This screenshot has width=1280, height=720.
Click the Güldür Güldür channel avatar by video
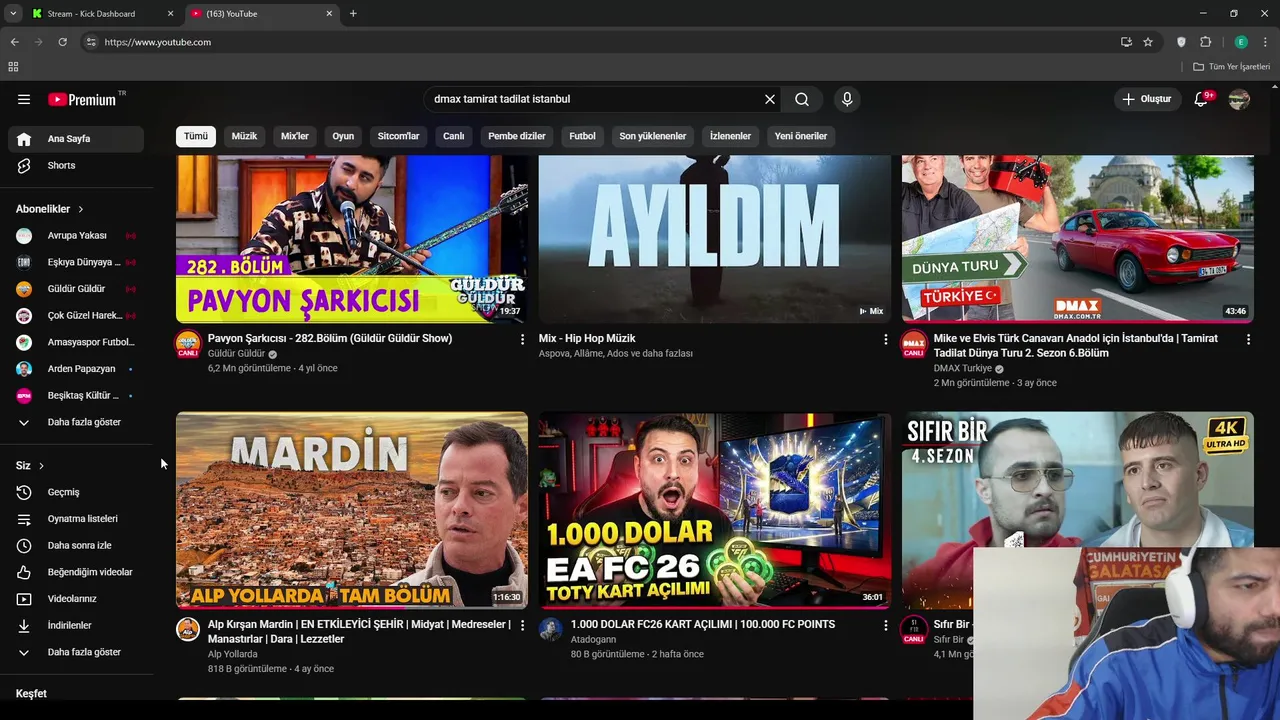[x=188, y=345]
